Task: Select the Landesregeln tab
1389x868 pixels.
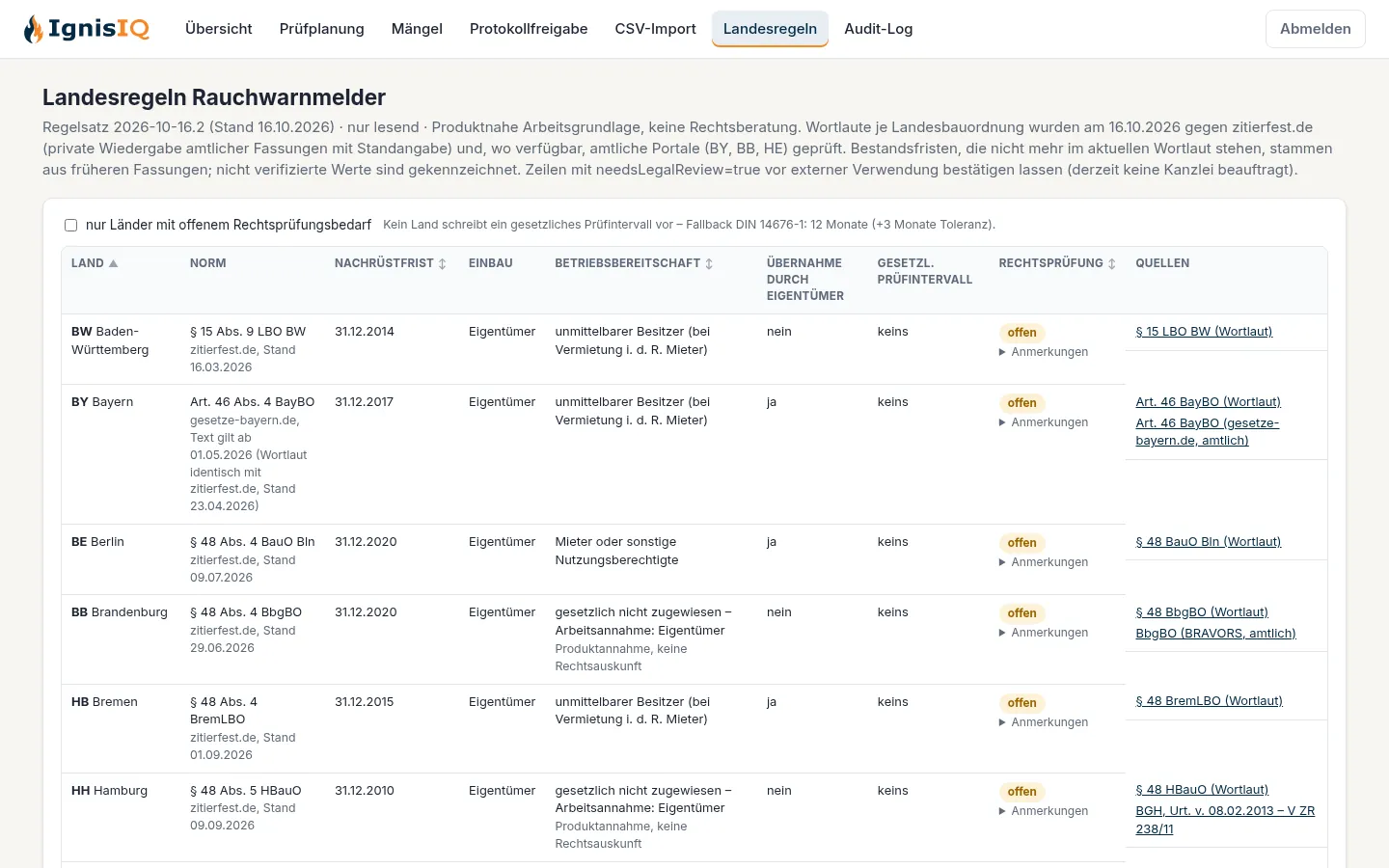Action: pyautogui.click(x=770, y=29)
